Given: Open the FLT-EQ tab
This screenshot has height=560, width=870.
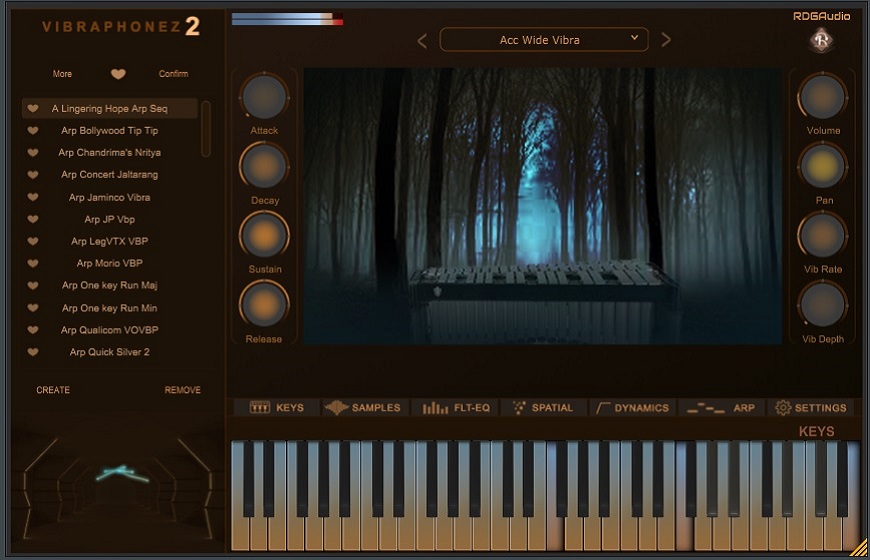Looking at the screenshot, I should click(456, 408).
